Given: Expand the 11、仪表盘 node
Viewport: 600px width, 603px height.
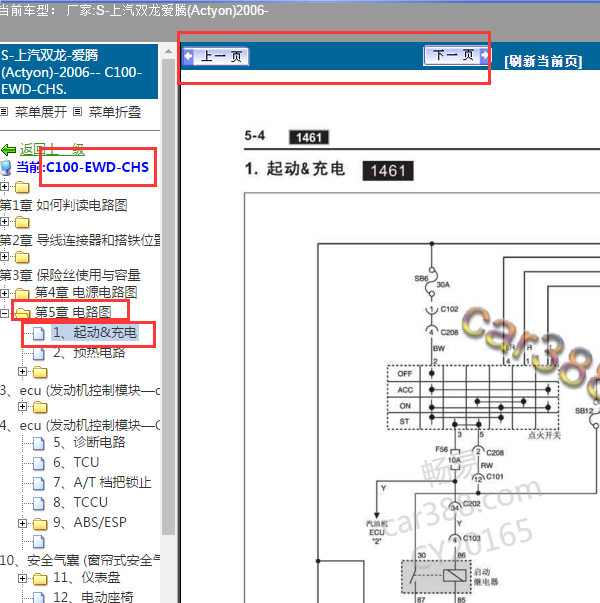Looking at the screenshot, I should (22, 578).
